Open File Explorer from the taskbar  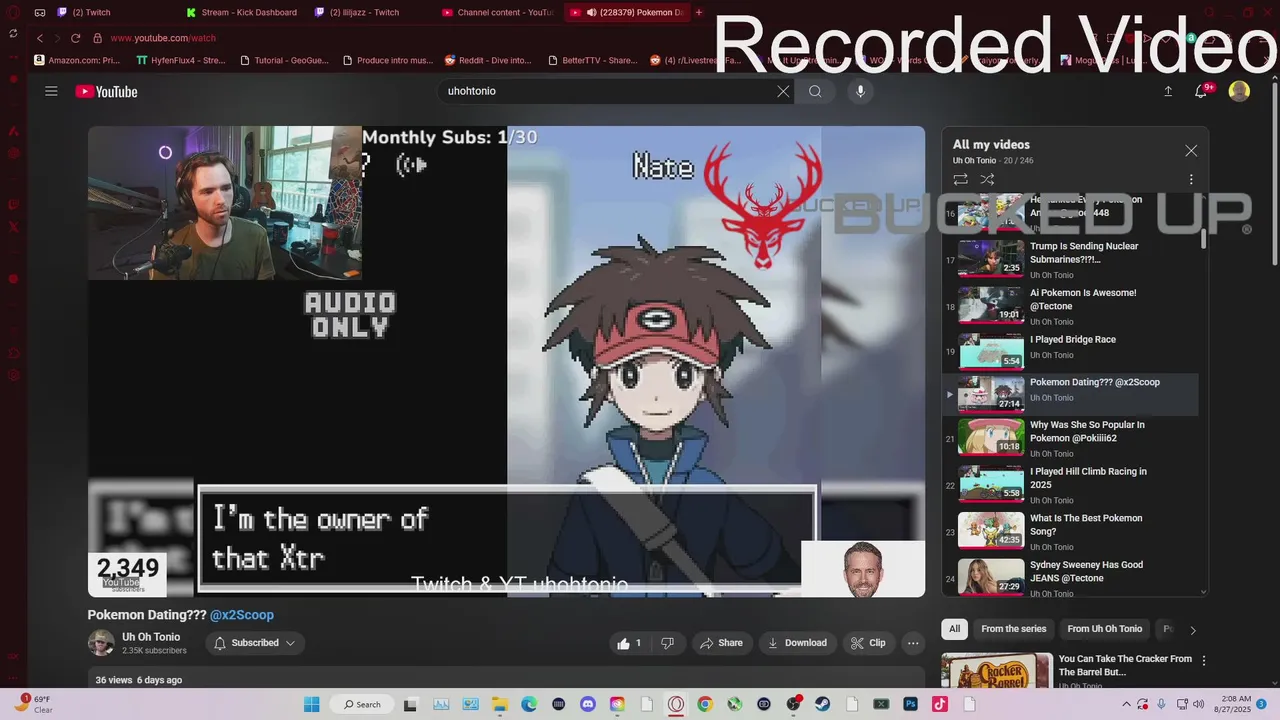[x=499, y=704]
